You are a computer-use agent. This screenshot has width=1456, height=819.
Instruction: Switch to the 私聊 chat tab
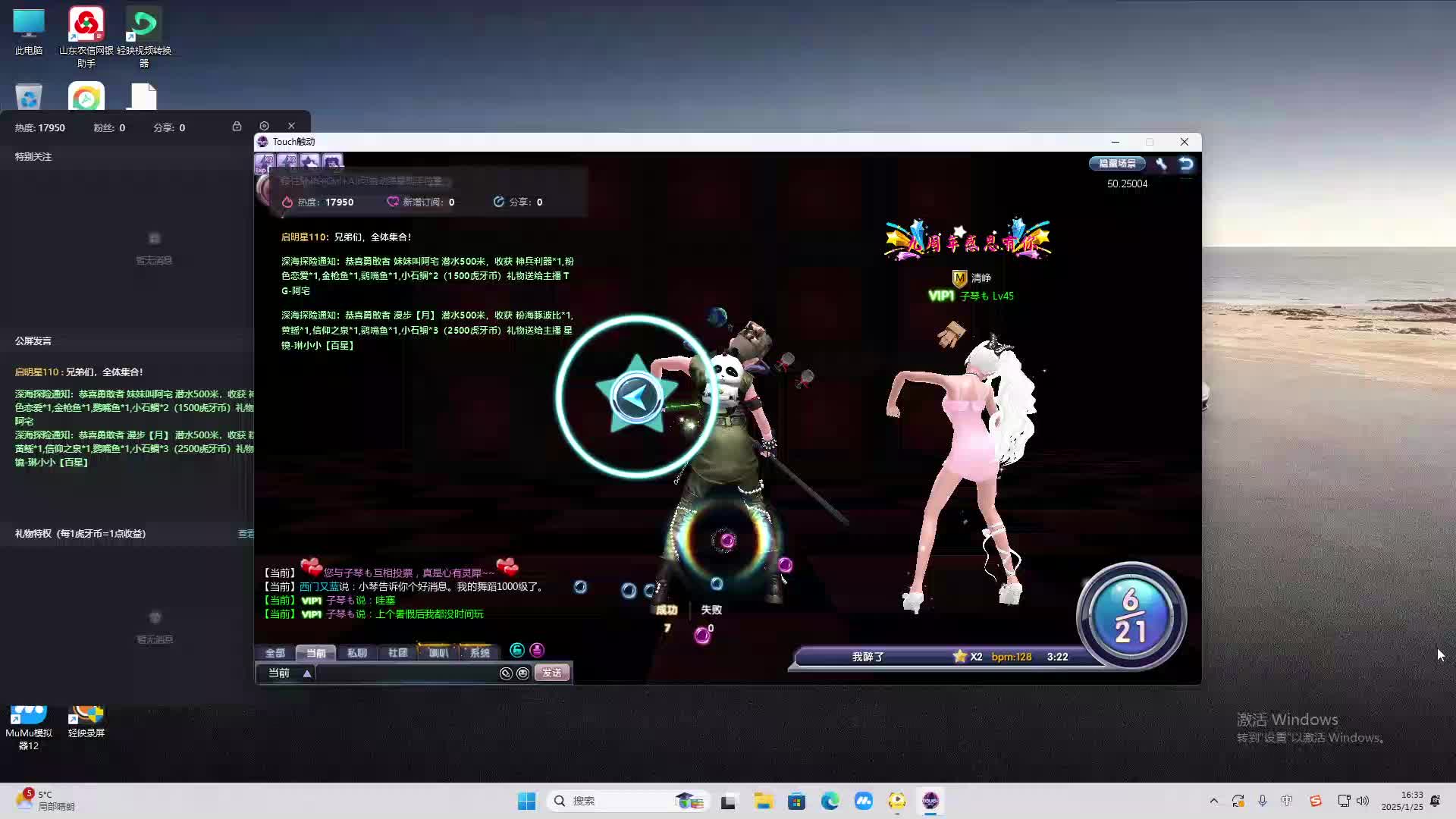pos(356,653)
